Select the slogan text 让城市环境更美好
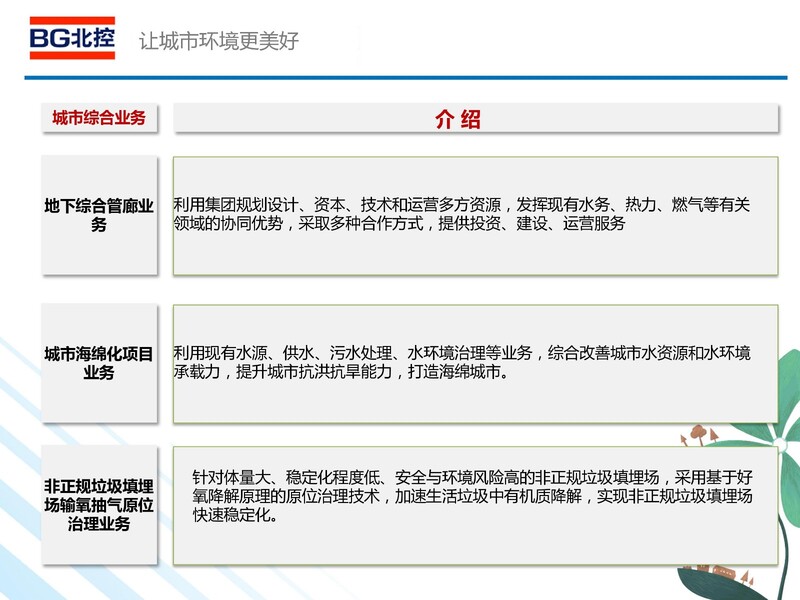 219,41
